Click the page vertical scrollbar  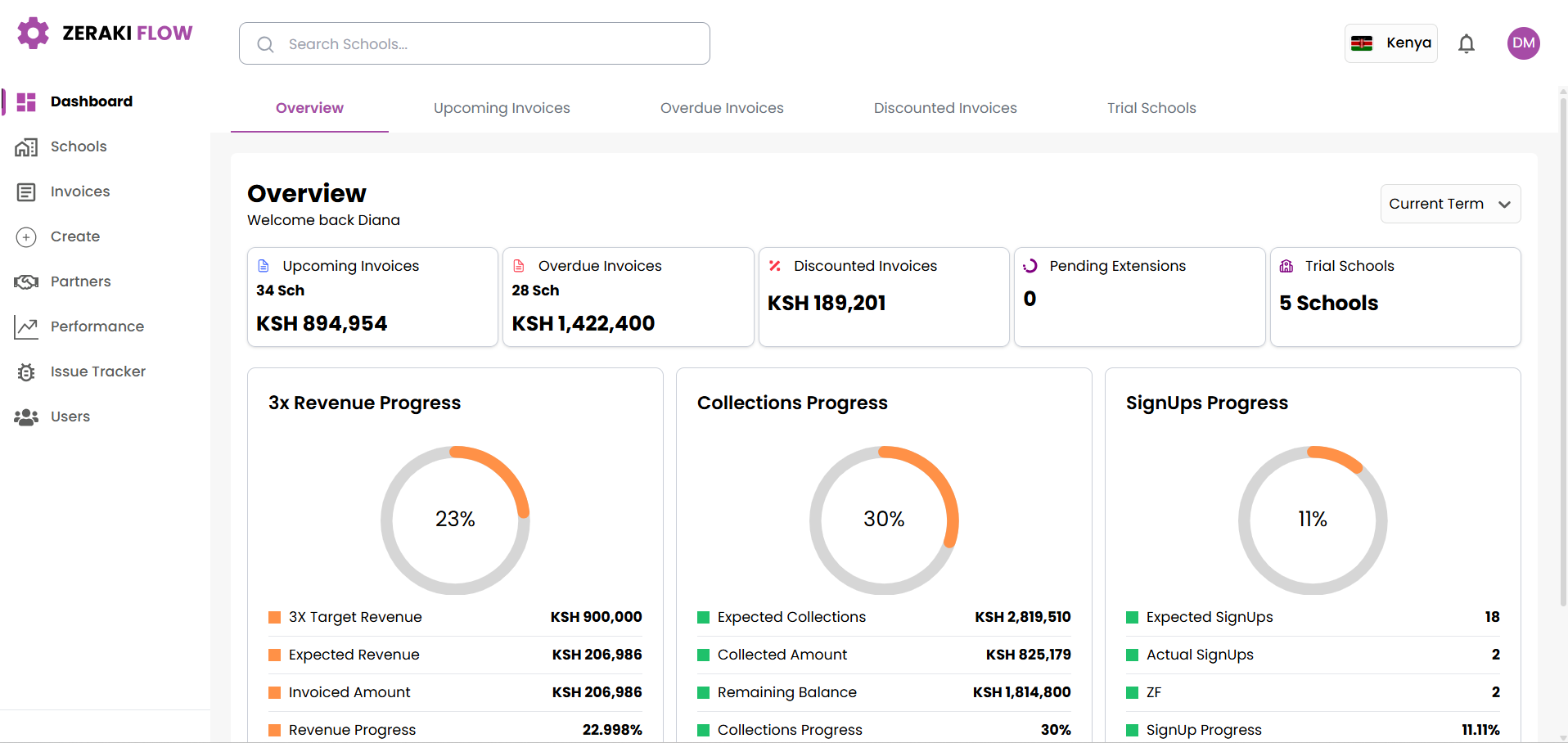pos(1563,352)
